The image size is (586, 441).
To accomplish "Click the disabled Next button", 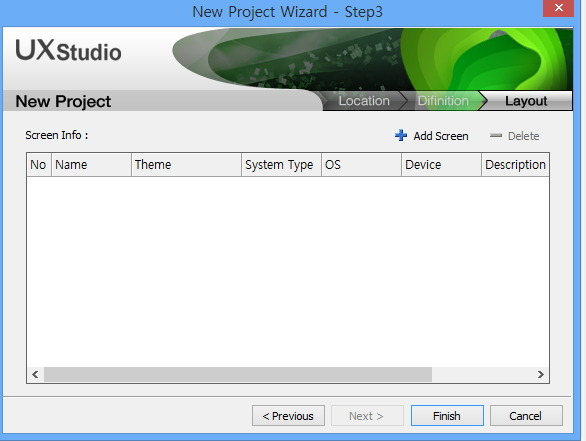I will coord(367,416).
